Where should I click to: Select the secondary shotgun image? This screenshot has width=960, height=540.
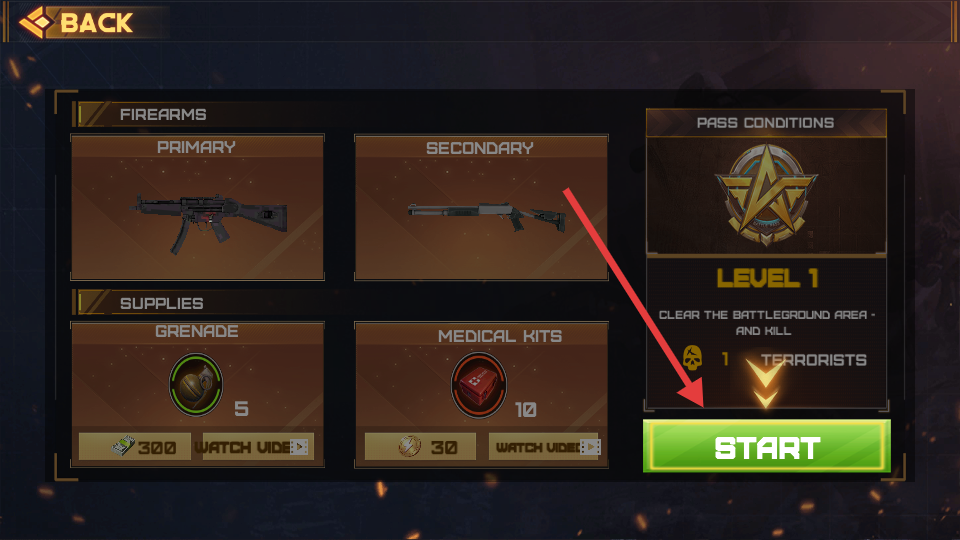[487, 216]
